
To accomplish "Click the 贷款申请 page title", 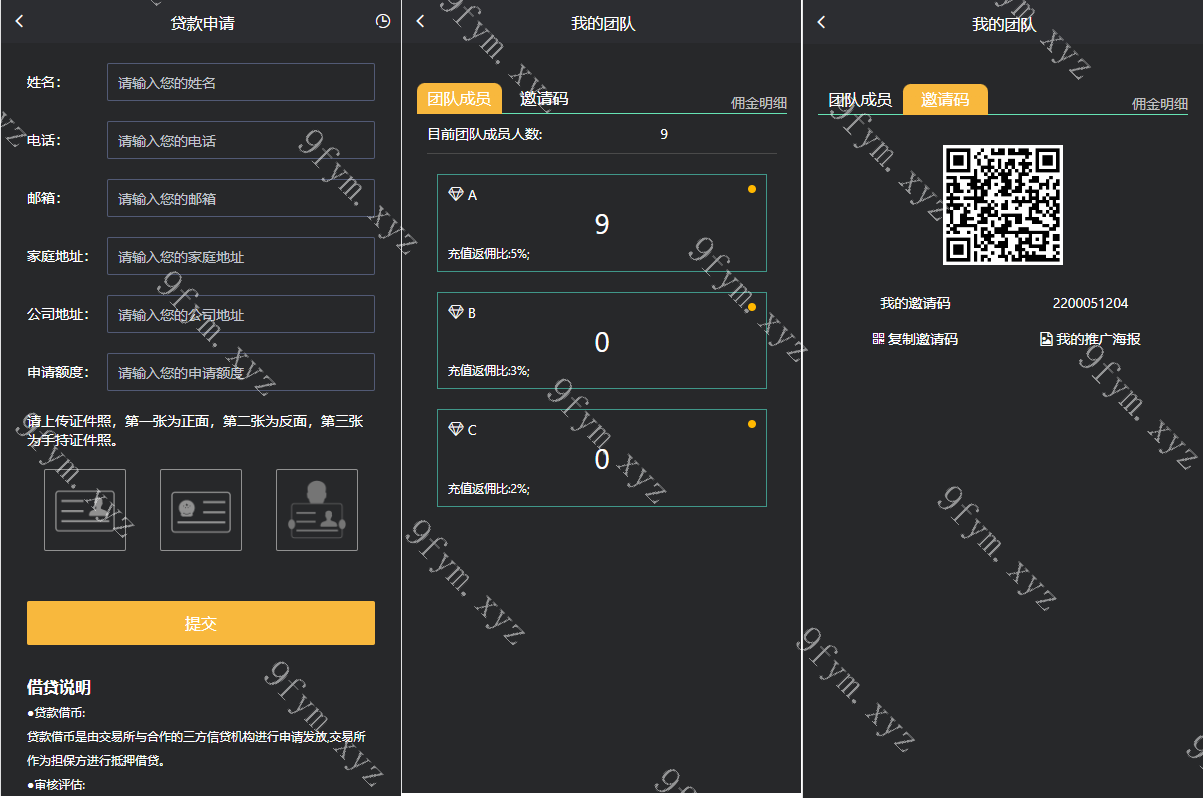I will tap(203, 23).
